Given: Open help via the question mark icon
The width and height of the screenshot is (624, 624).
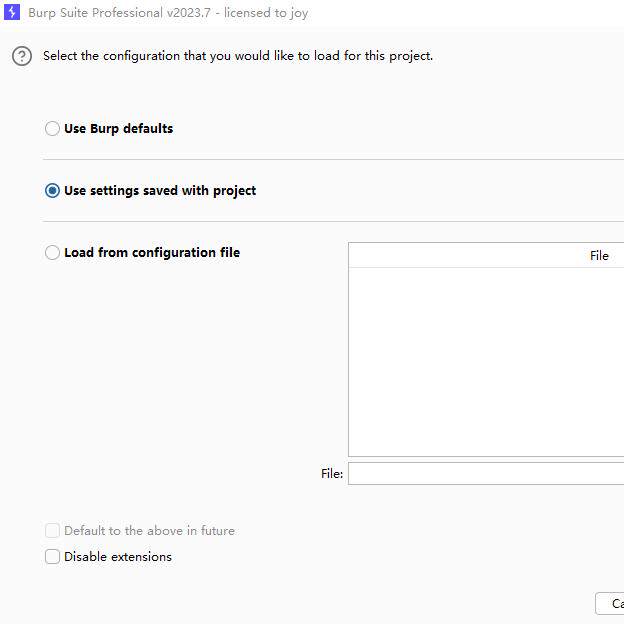Looking at the screenshot, I should tap(22, 56).
